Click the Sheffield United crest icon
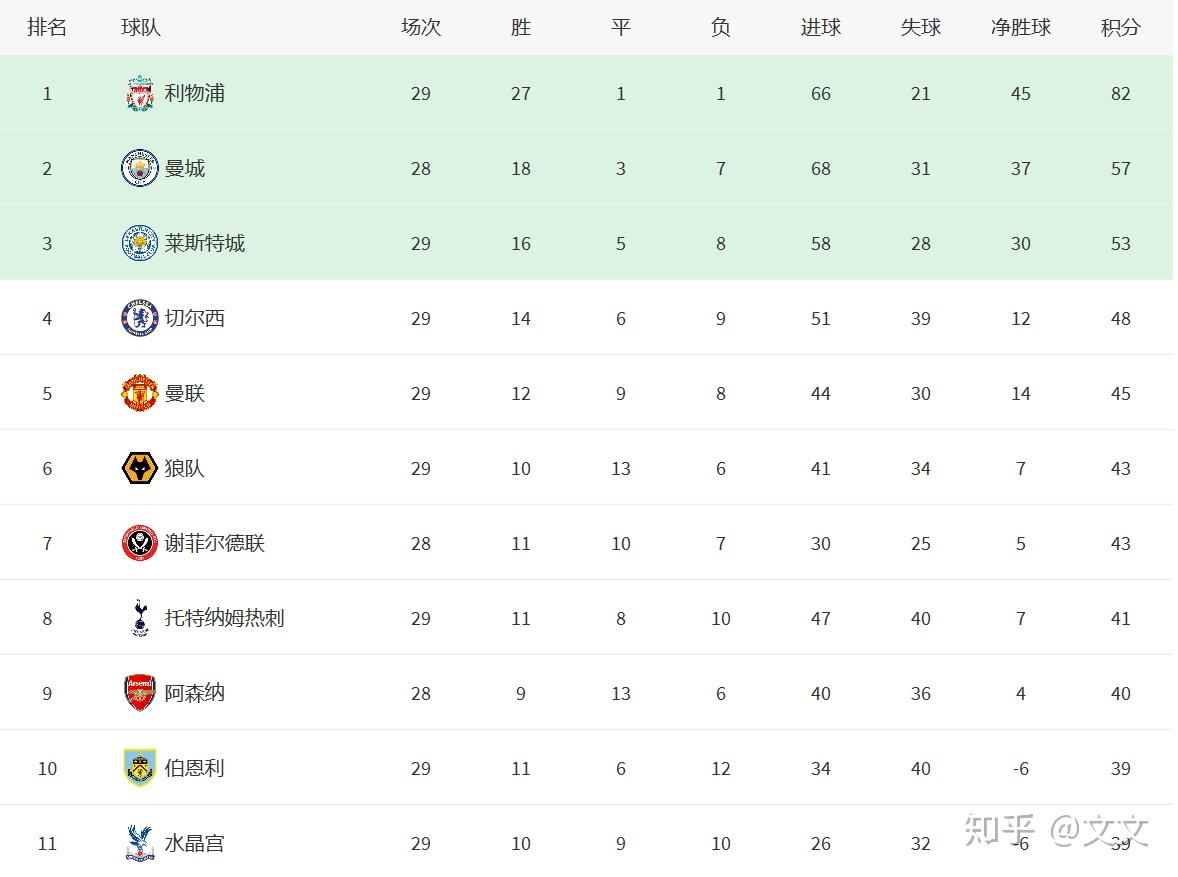Screen dimensions: 1178x877 [140, 543]
